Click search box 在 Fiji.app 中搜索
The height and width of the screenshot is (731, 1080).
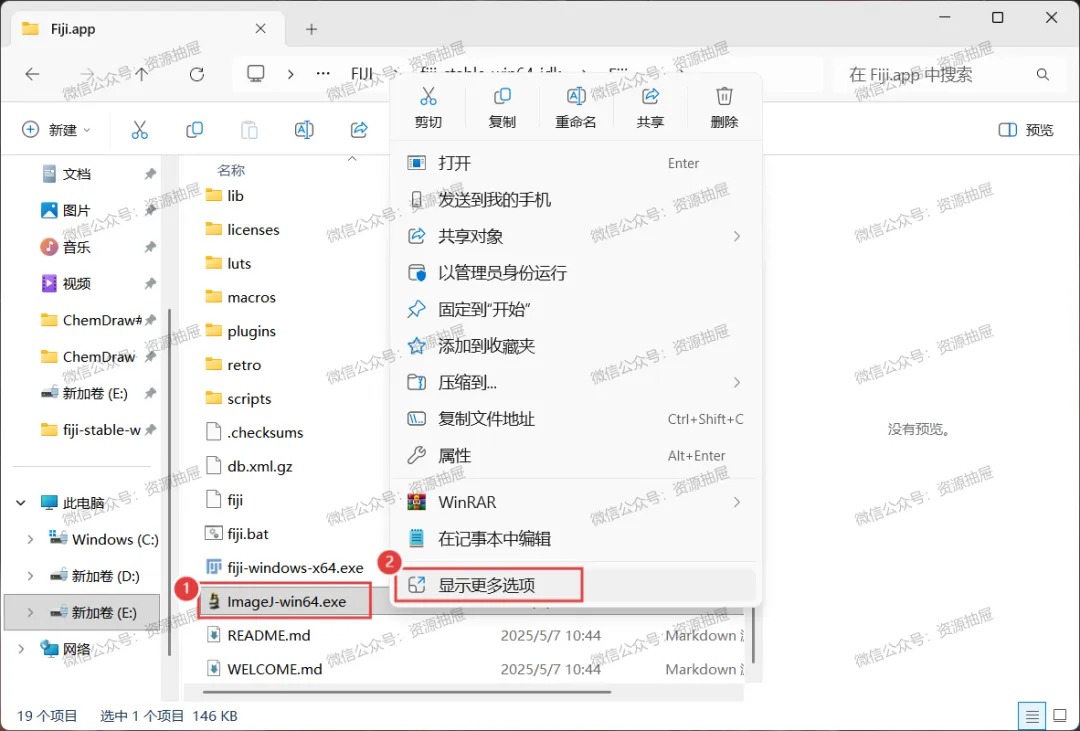tap(951, 74)
